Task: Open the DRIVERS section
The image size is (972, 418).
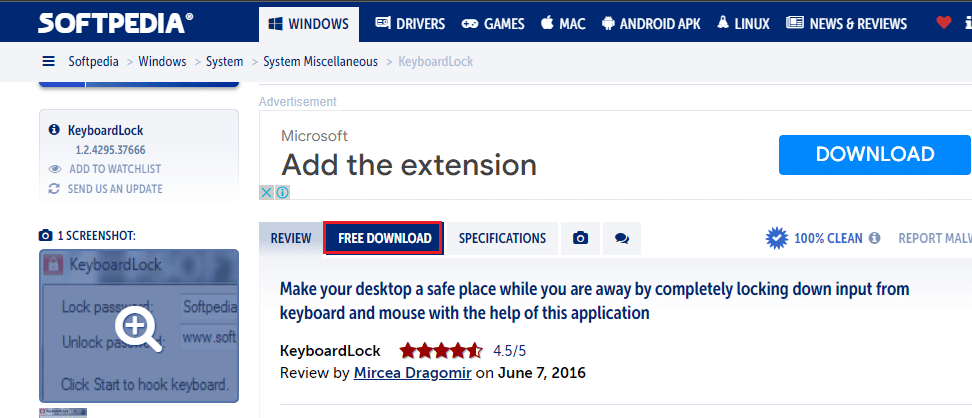Action: click(x=410, y=24)
